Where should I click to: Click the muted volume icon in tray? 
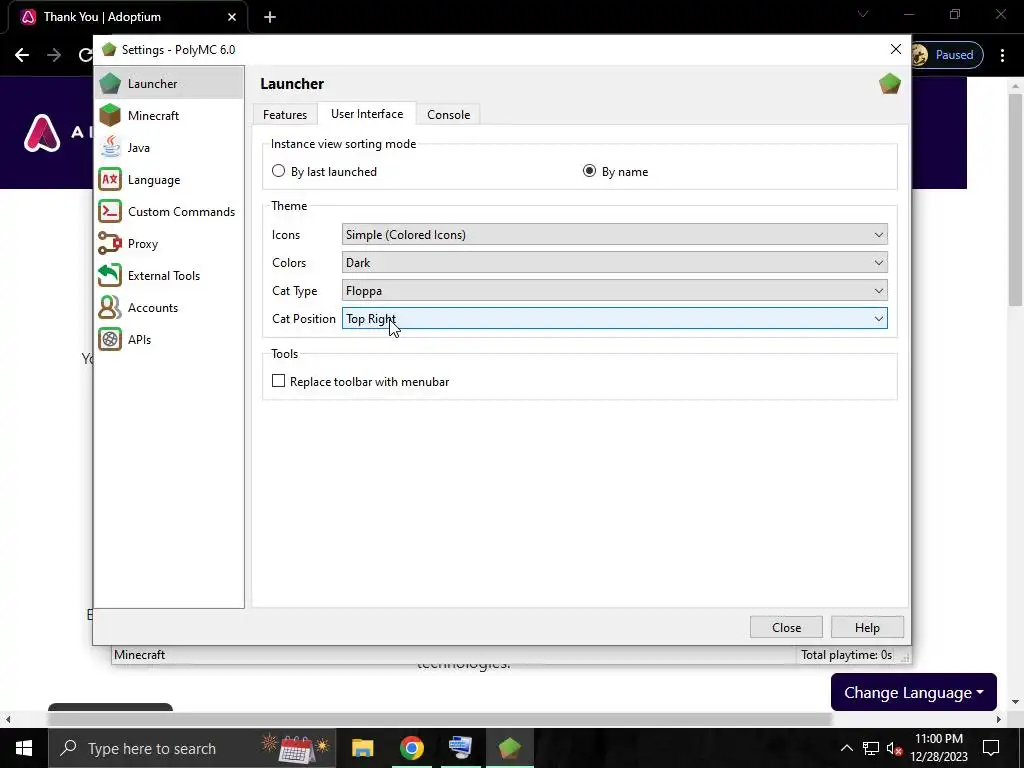(x=894, y=748)
